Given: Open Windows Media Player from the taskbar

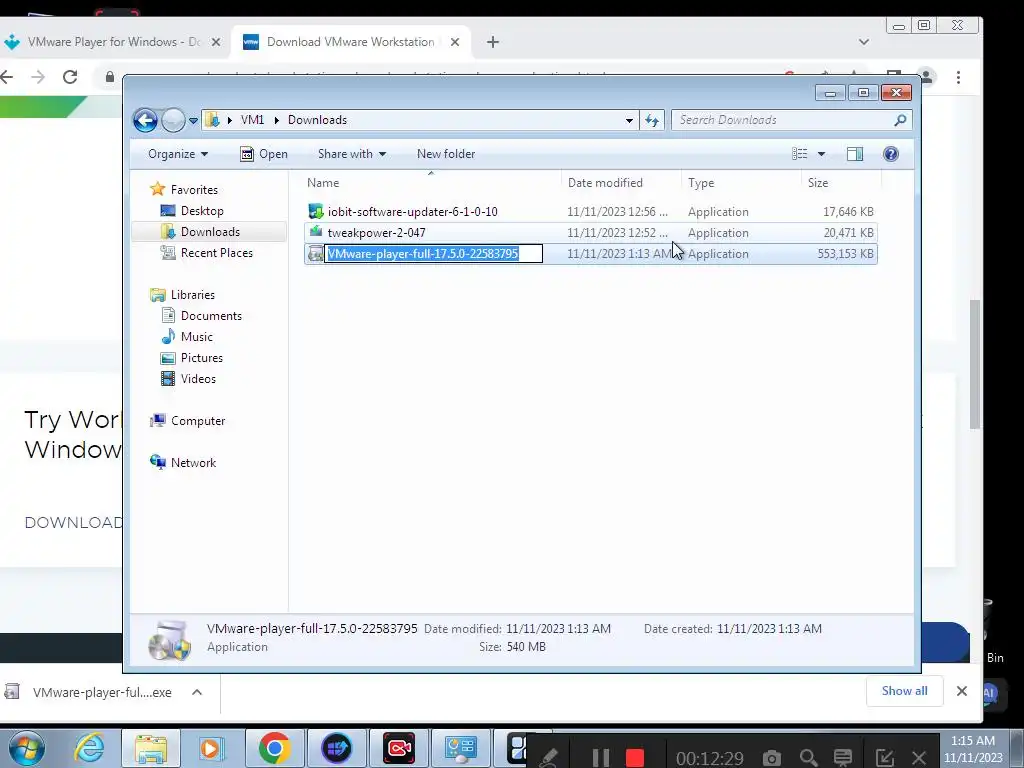Looking at the screenshot, I should (210, 748).
